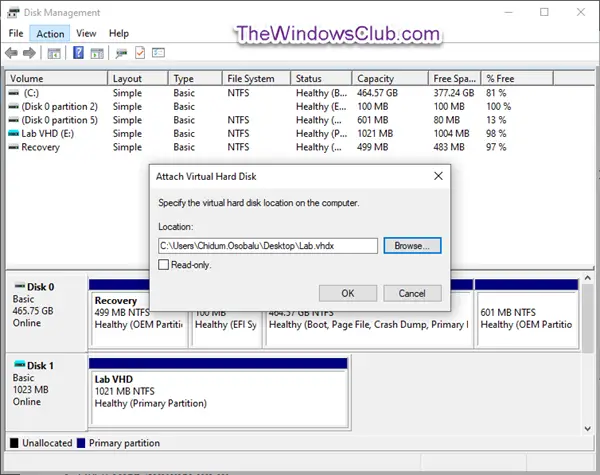Screen dimensions: 600x475
Task: Click the disk pane scroll-down arrow
Action: 587,429
